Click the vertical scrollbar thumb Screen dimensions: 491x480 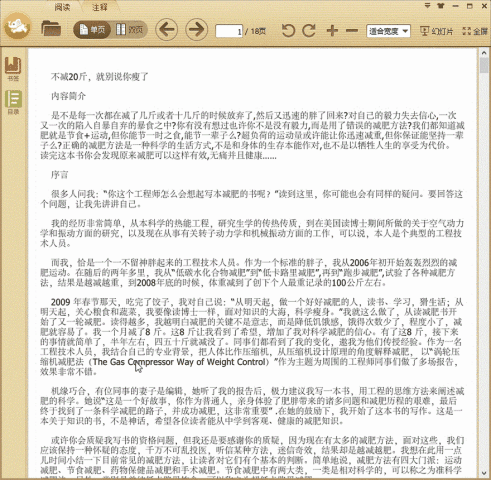[x=484, y=65]
